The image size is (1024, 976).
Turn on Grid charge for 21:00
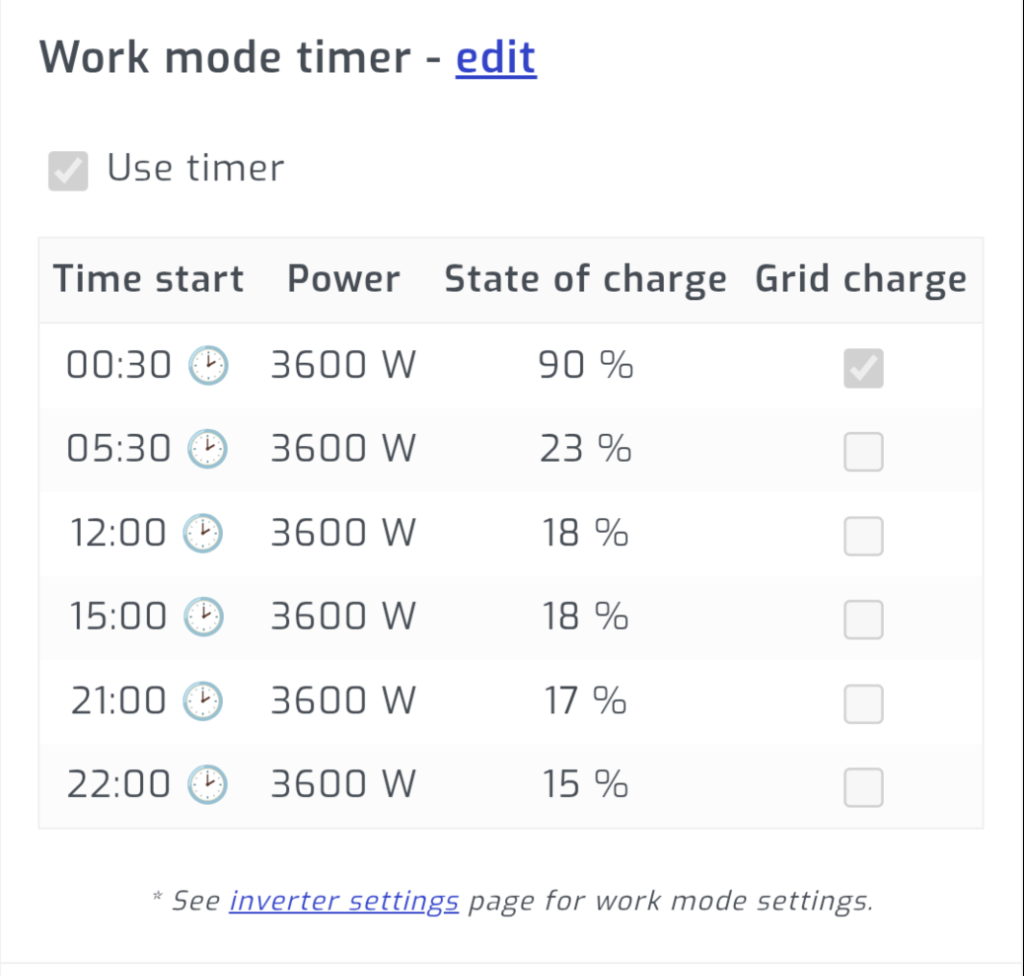pyautogui.click(x=862, y=704)
